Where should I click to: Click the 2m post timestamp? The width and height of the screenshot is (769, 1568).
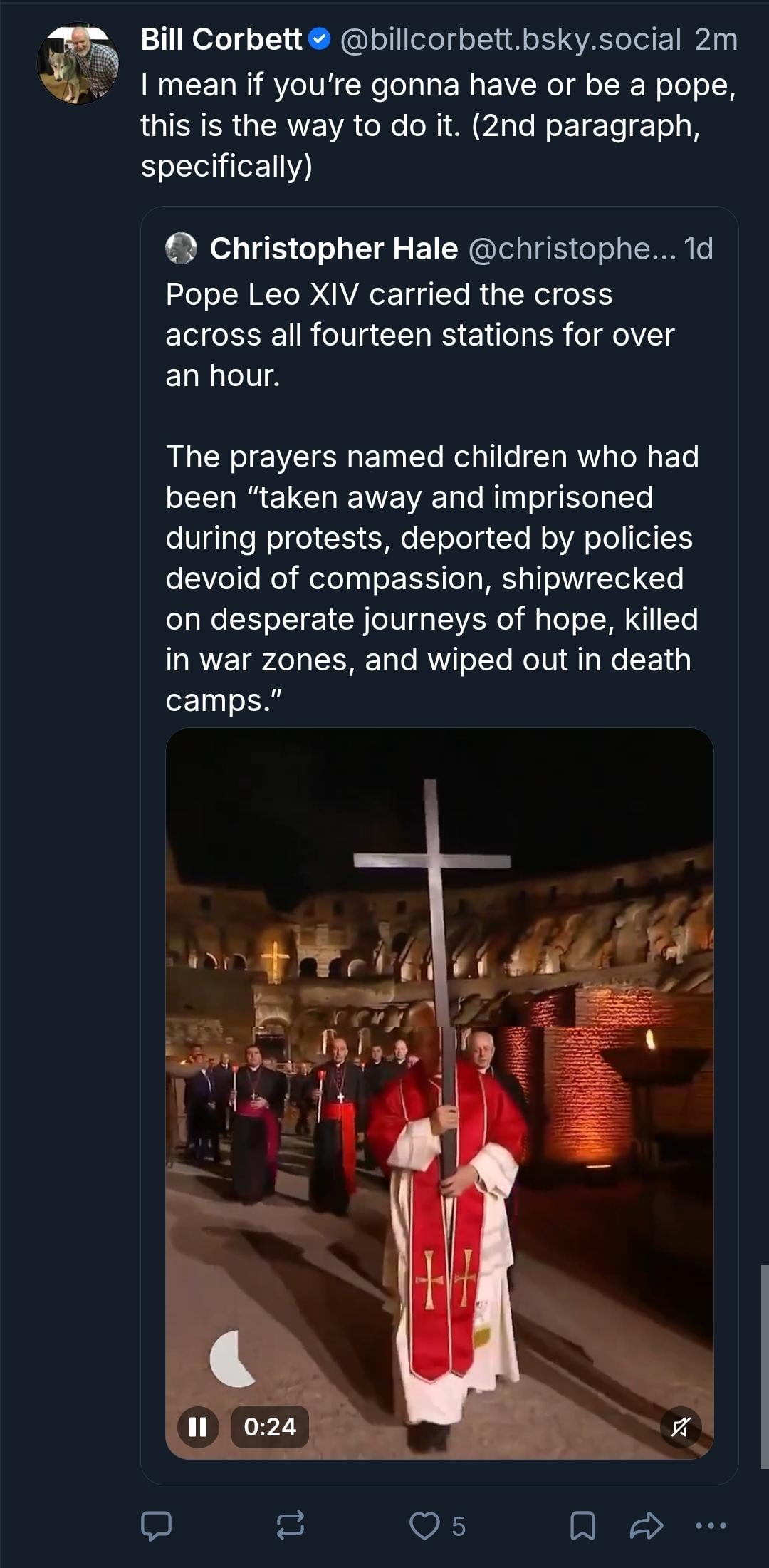click(x=716, y=40)
